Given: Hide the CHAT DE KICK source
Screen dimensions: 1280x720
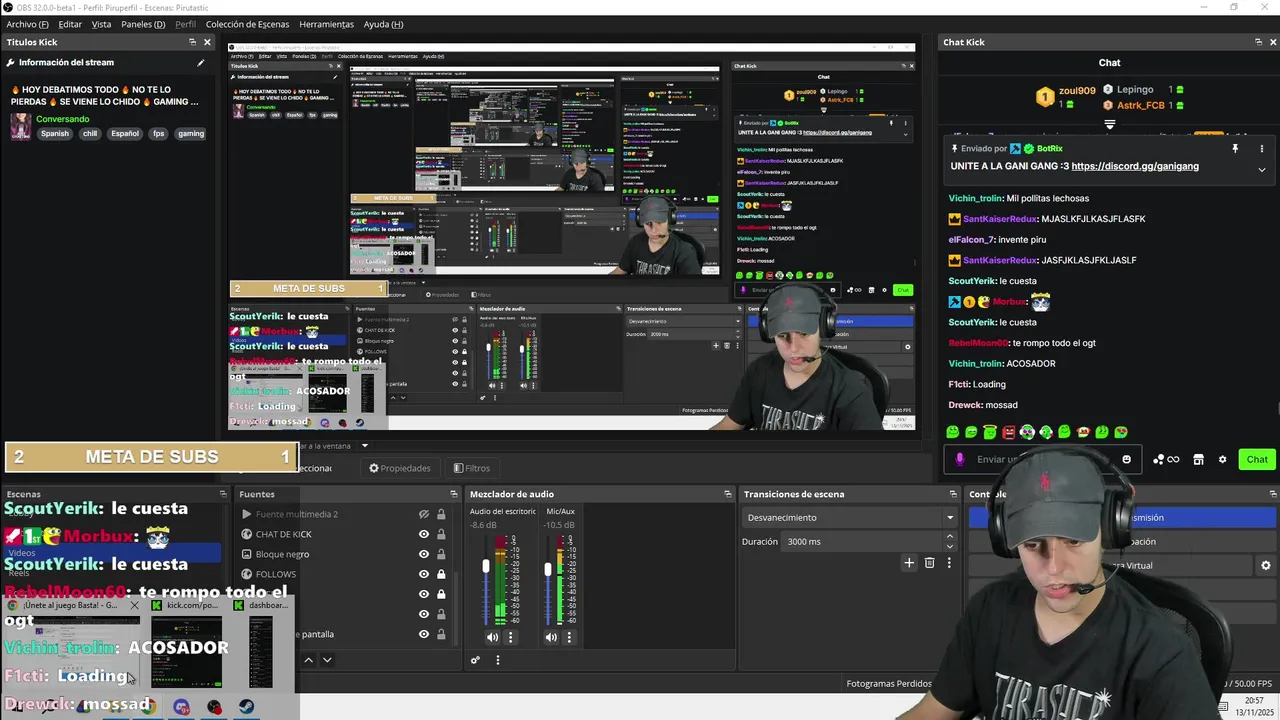Looking at the screenshot, I should click(423, 534).
